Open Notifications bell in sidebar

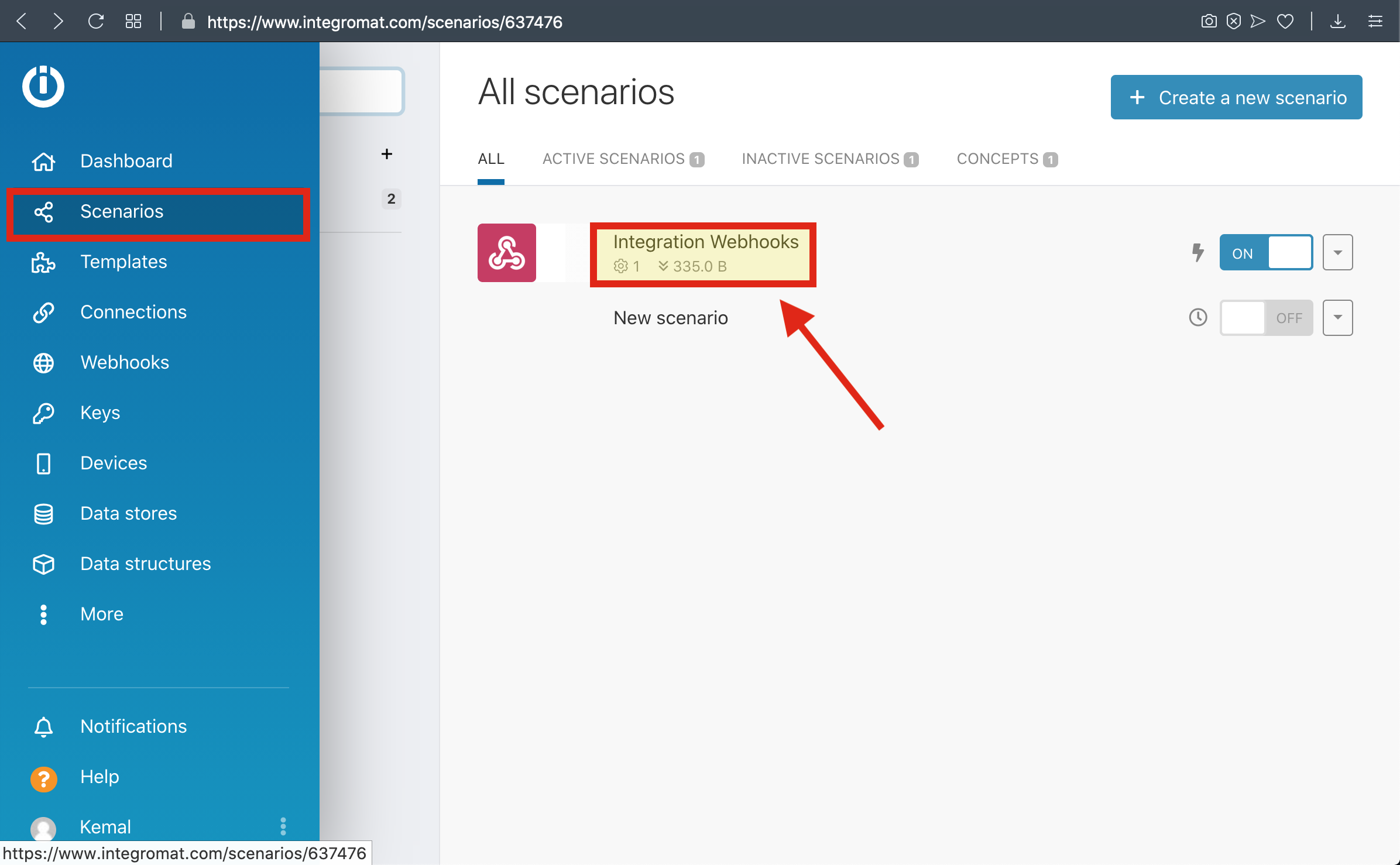43,727
